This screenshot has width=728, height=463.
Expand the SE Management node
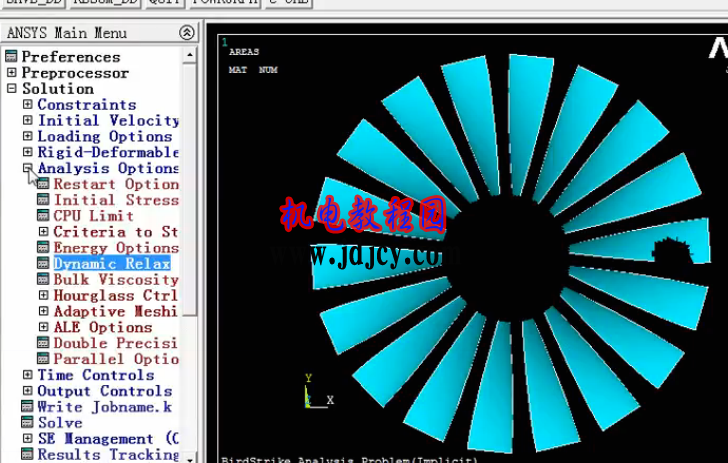pyautogui.click(x=27, y=438)
